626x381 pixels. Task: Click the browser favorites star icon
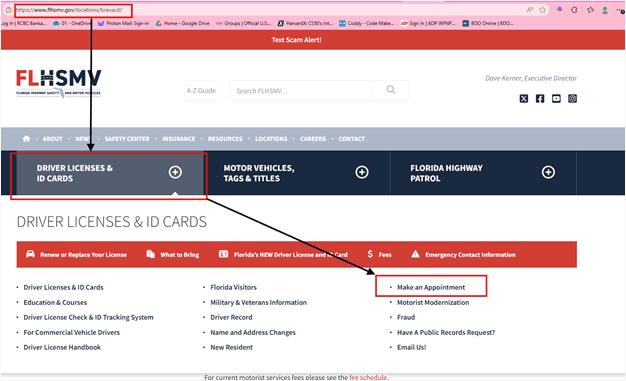click(542, 10)
